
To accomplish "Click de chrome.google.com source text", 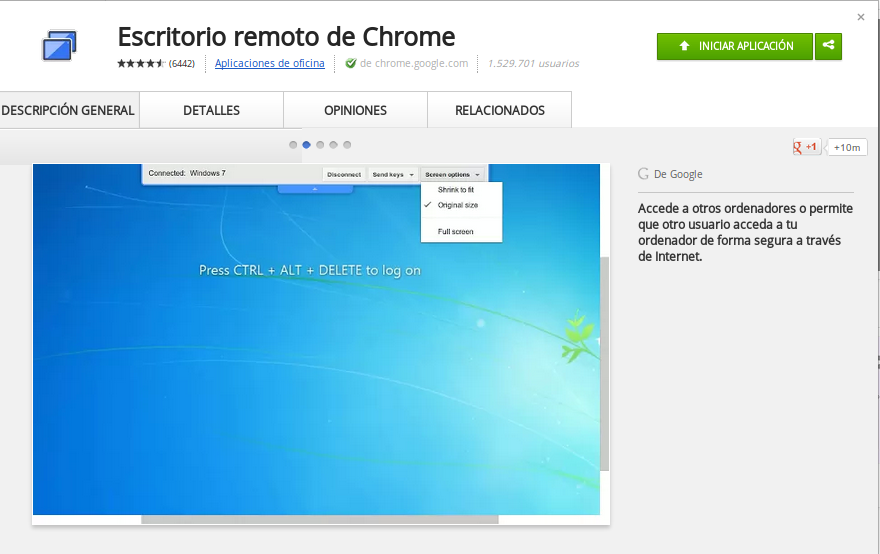I will point(414,63).
